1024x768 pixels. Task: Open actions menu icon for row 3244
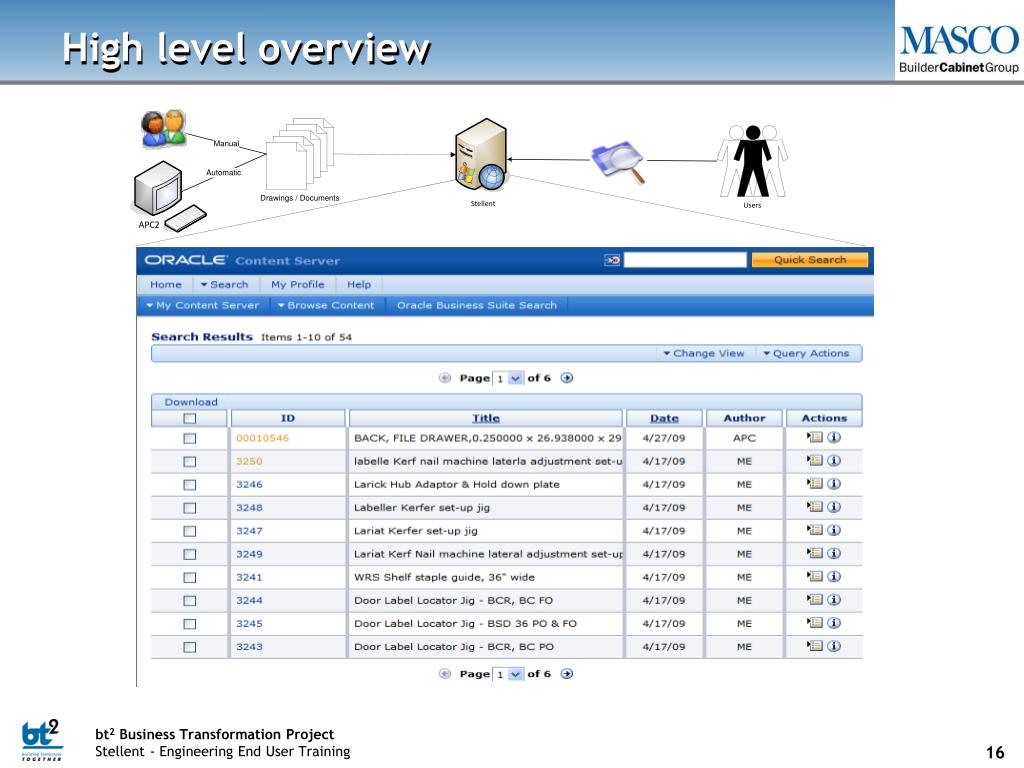point(814,600)
